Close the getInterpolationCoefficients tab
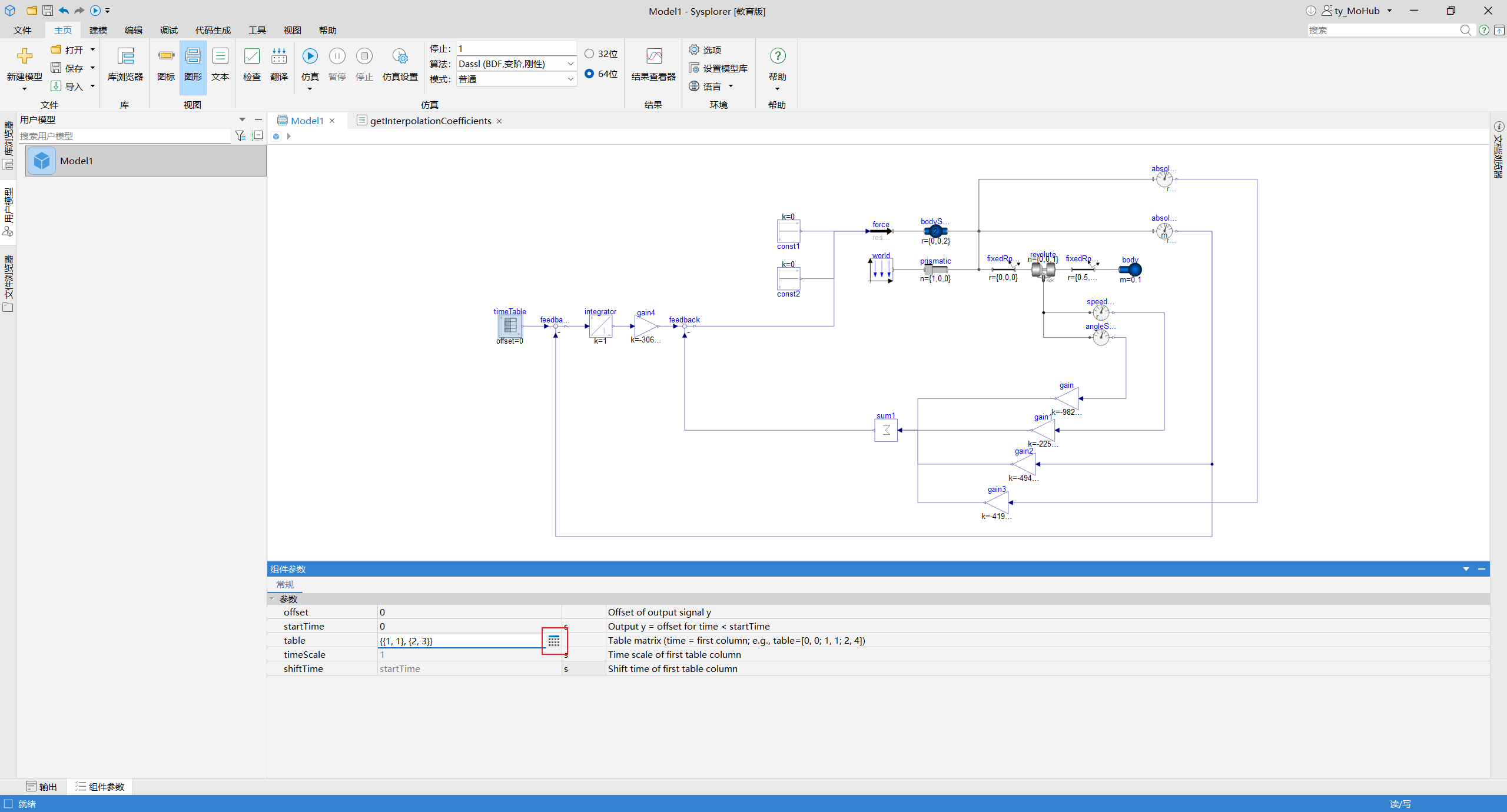Screen dimensions: 1507x812 [x=499, y=121]
